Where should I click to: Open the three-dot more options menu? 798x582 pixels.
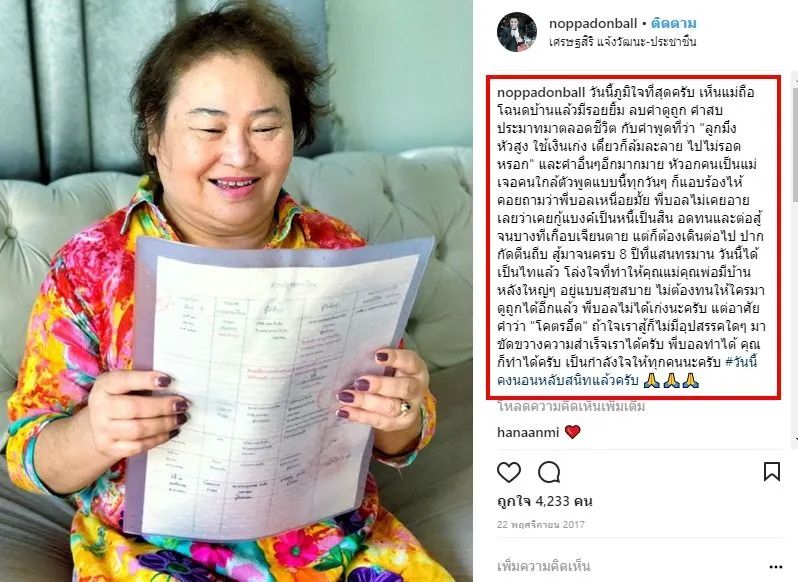click(775, 567)
